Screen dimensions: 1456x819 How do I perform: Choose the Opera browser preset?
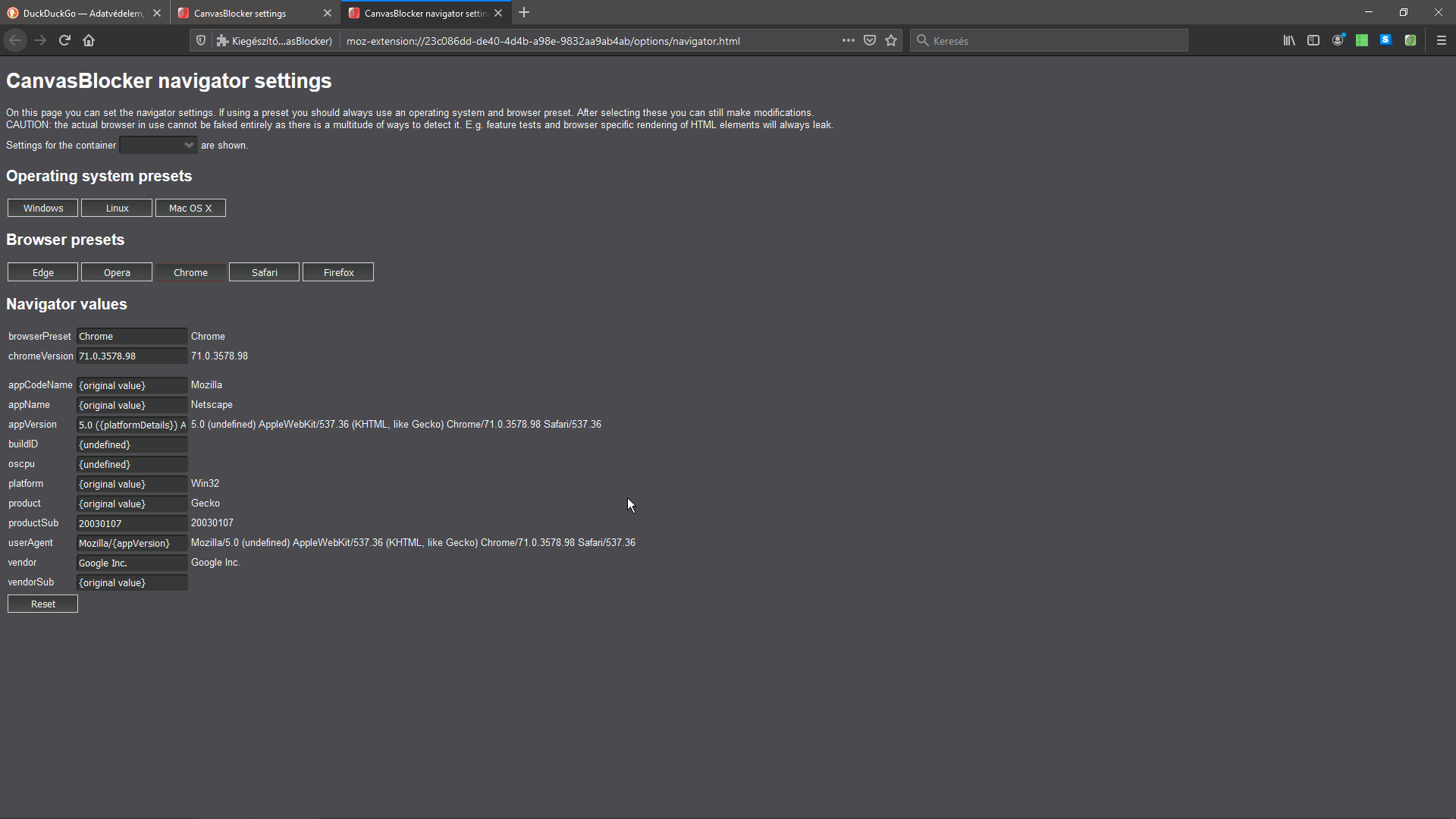click(x=117, y=272)
